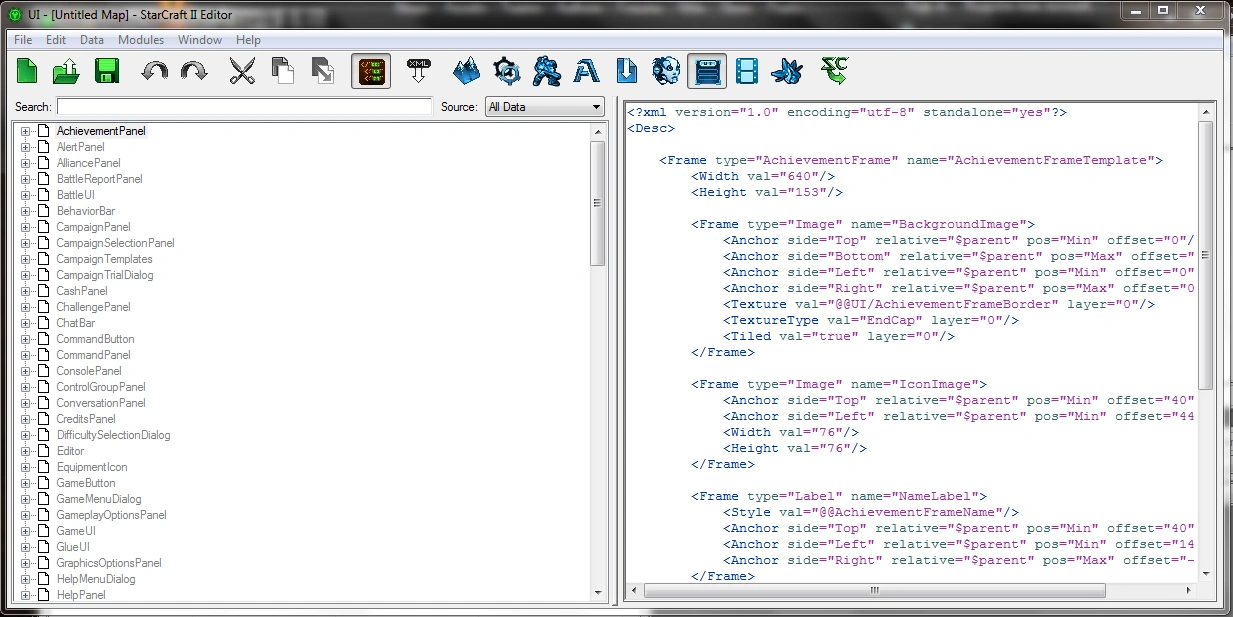Save using the green floppy disk icon
Screen dimensions: 1233x617
[x=107, y=71]
